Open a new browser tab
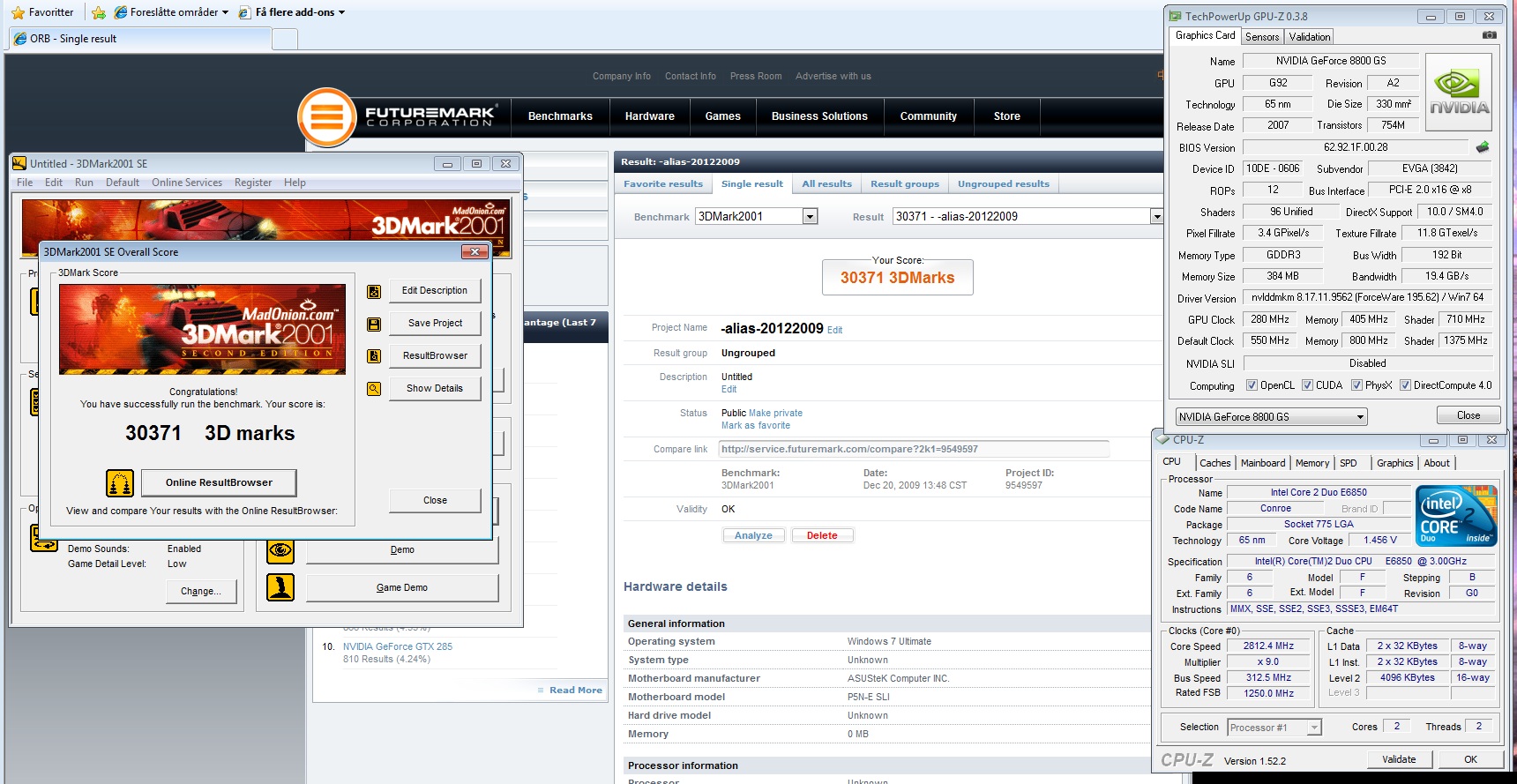Screen dimensions: 1517x784 coord(285,39)
